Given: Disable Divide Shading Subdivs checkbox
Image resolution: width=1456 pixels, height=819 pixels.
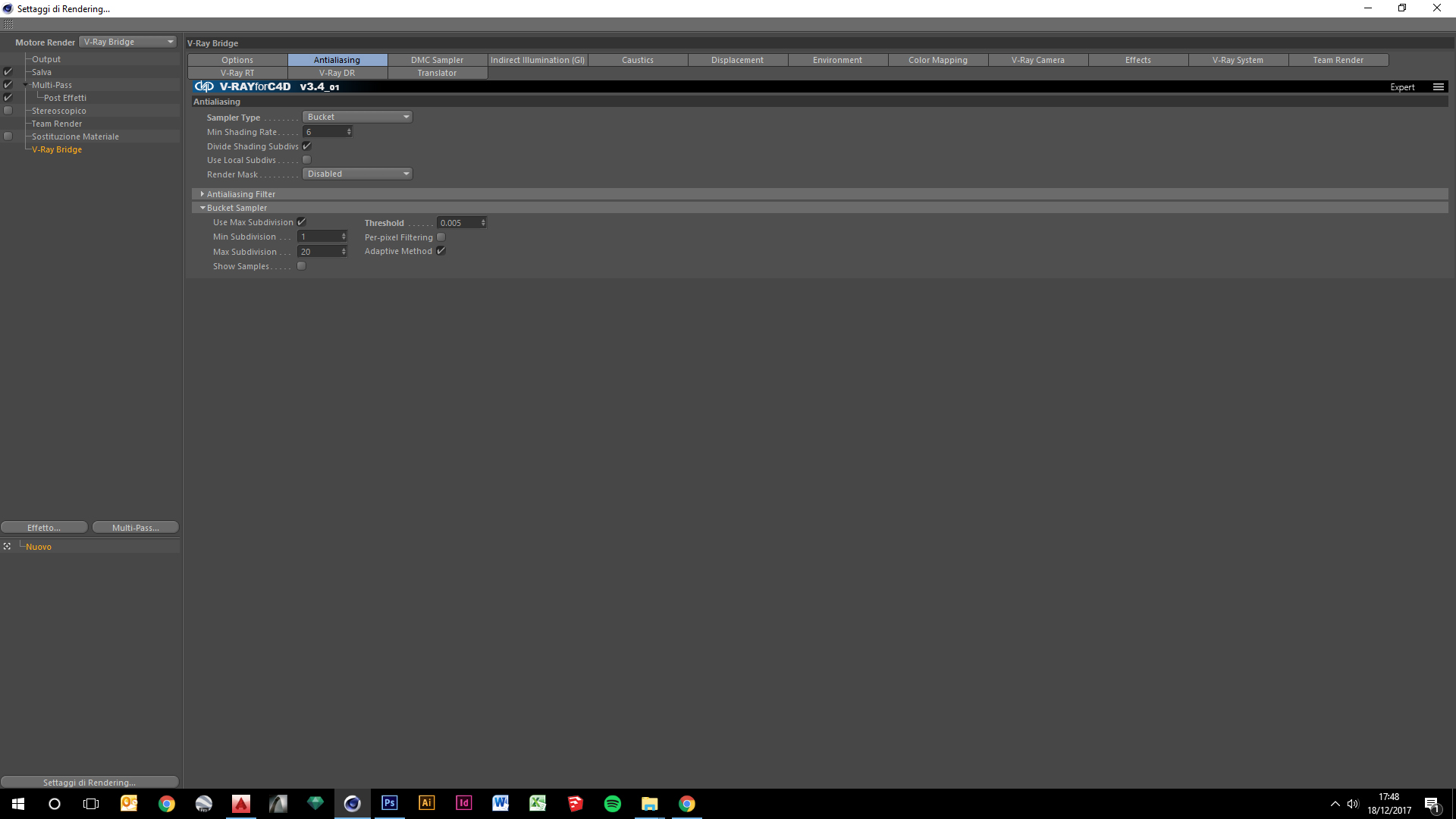Looking at the screenshot, I should coord(307,146).
